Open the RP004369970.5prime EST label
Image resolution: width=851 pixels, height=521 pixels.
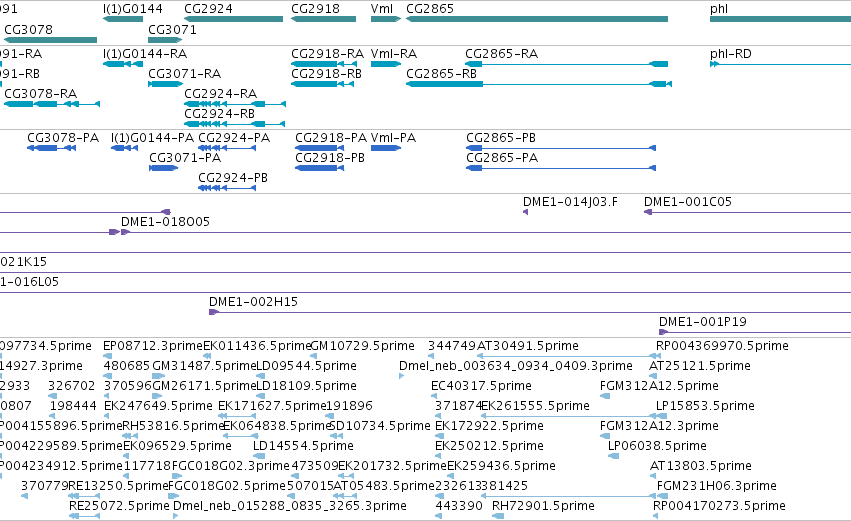(722, 346)
